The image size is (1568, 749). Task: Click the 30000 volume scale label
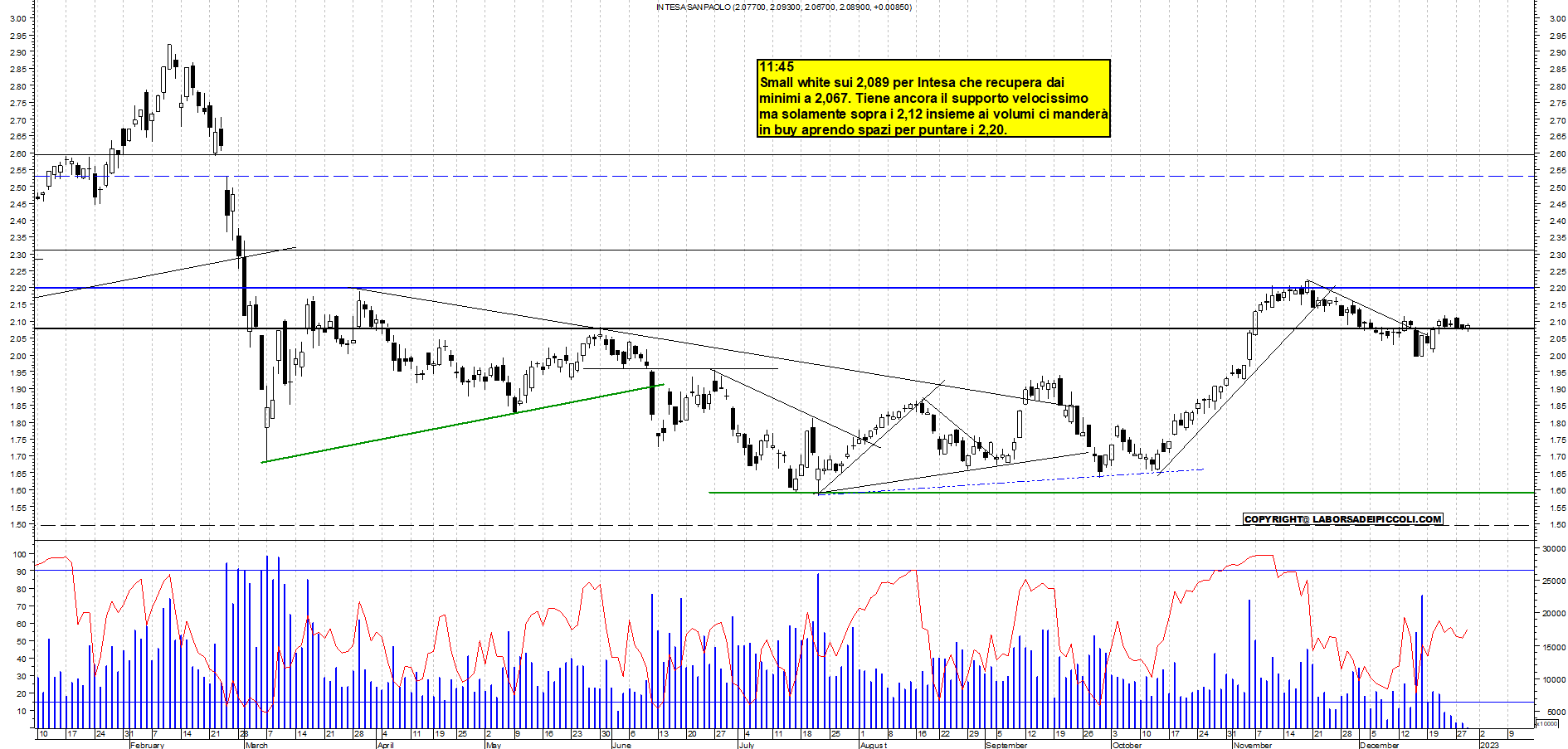[1554, 549]
